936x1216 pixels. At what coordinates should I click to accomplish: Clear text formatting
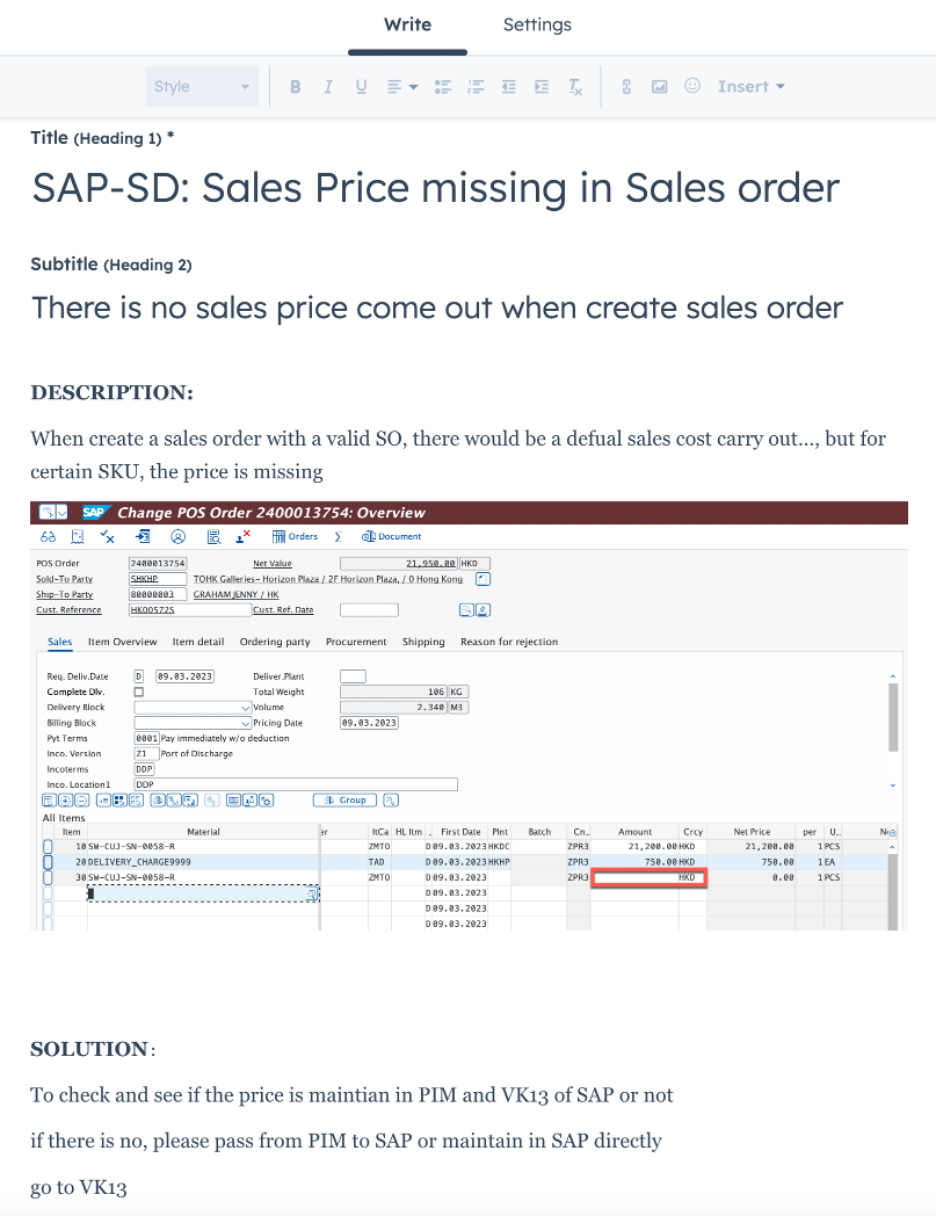[x=575, y=87]
